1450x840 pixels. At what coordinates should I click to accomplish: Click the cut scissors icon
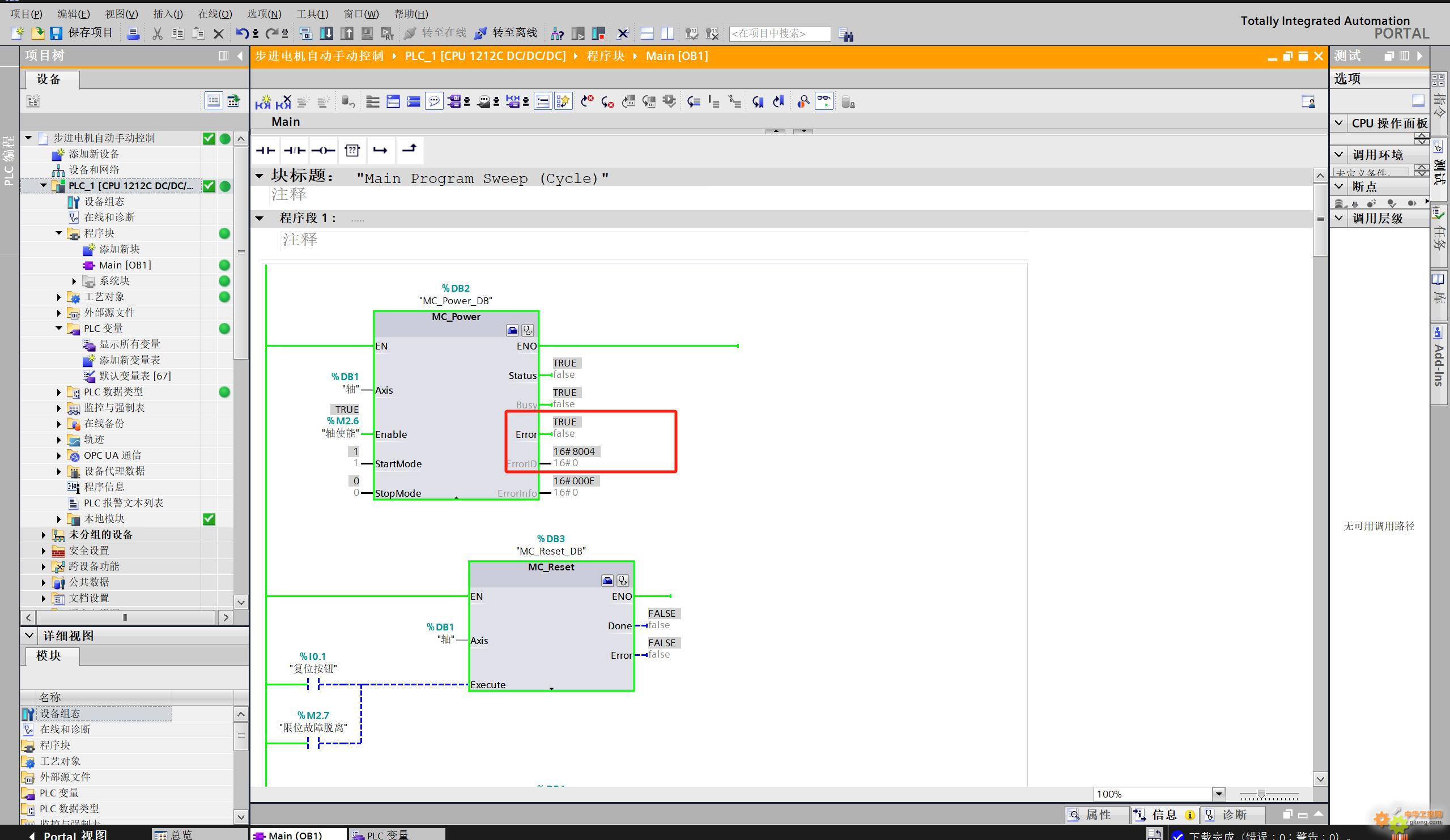(157, 34)
